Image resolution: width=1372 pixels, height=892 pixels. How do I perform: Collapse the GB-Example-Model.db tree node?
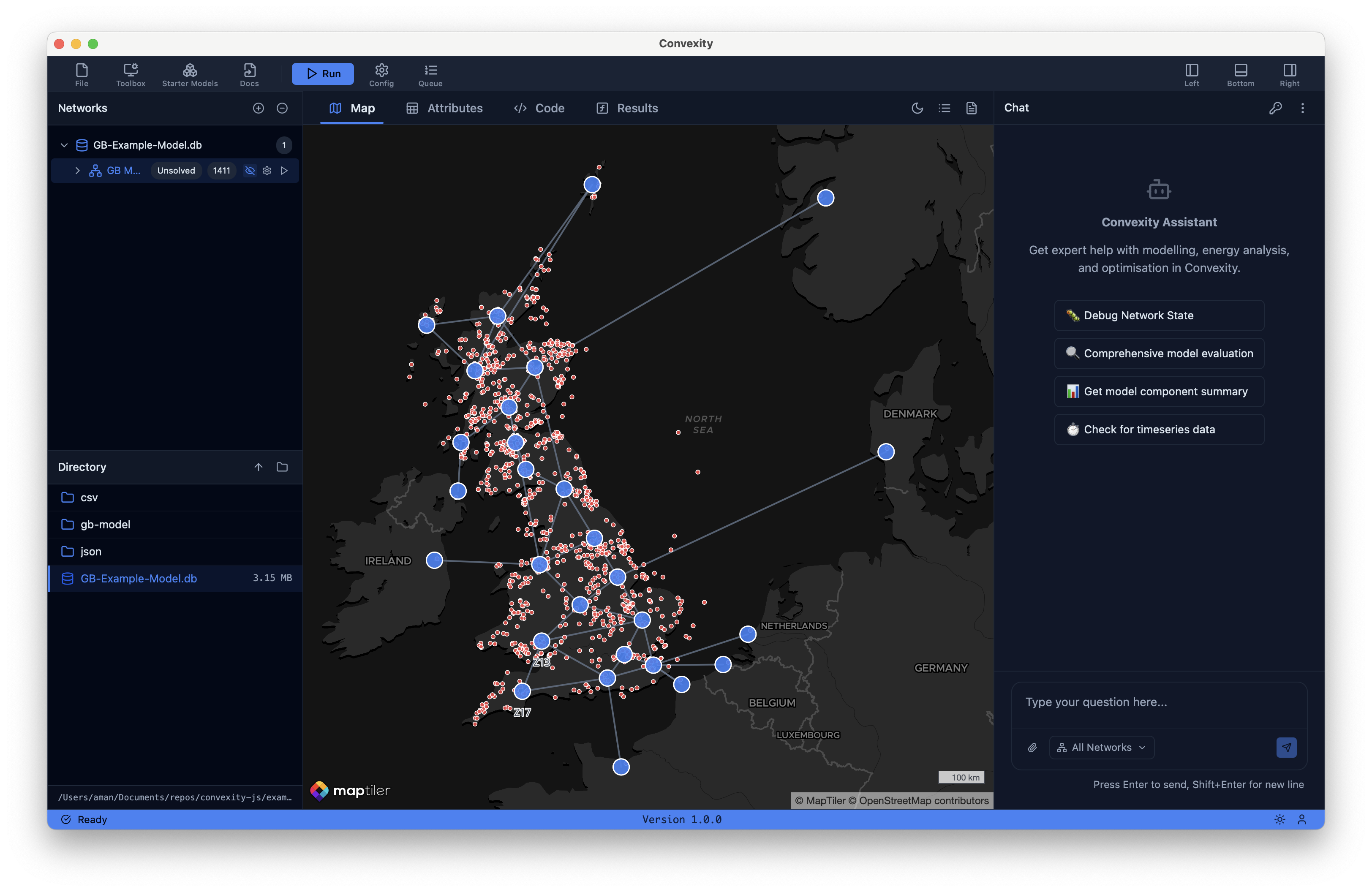click(64, 145)
